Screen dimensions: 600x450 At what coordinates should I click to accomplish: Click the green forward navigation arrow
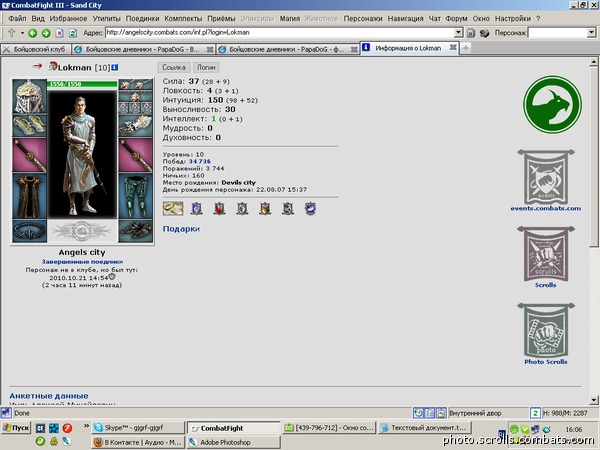46,33
